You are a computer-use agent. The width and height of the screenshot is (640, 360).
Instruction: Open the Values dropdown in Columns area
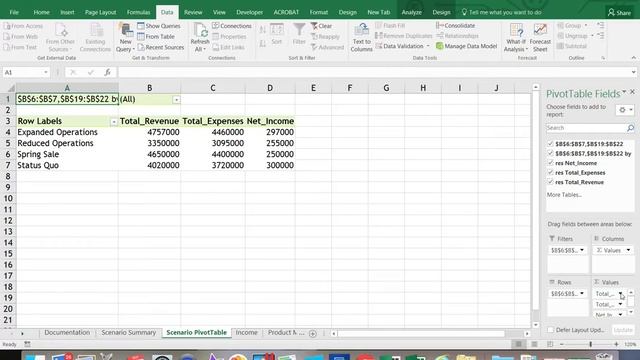coord(628,250)
